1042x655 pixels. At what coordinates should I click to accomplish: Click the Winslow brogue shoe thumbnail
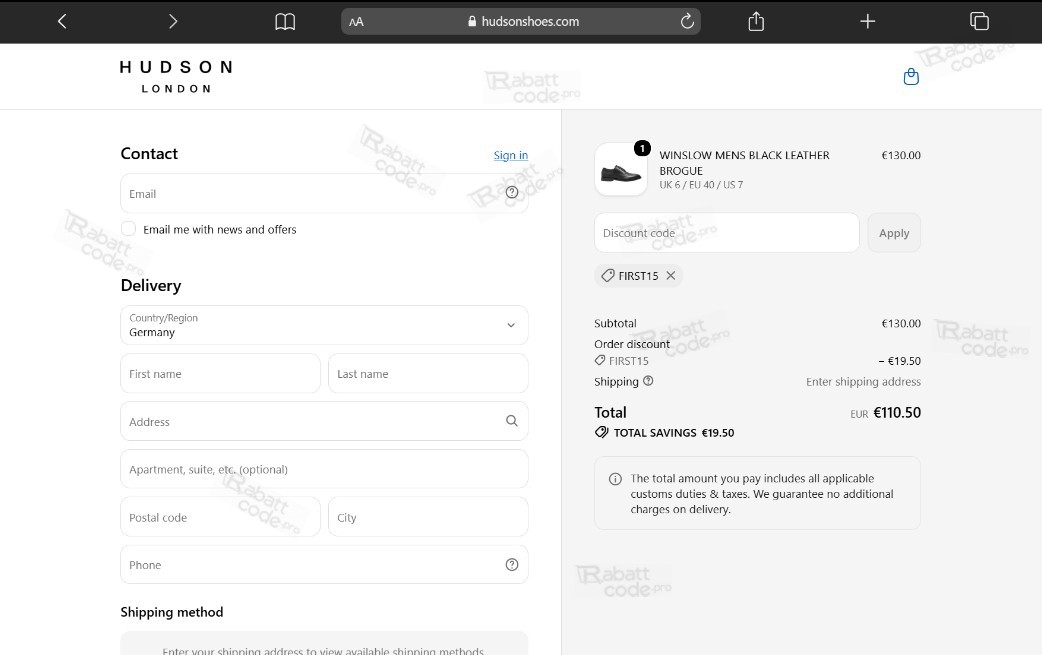621,169
